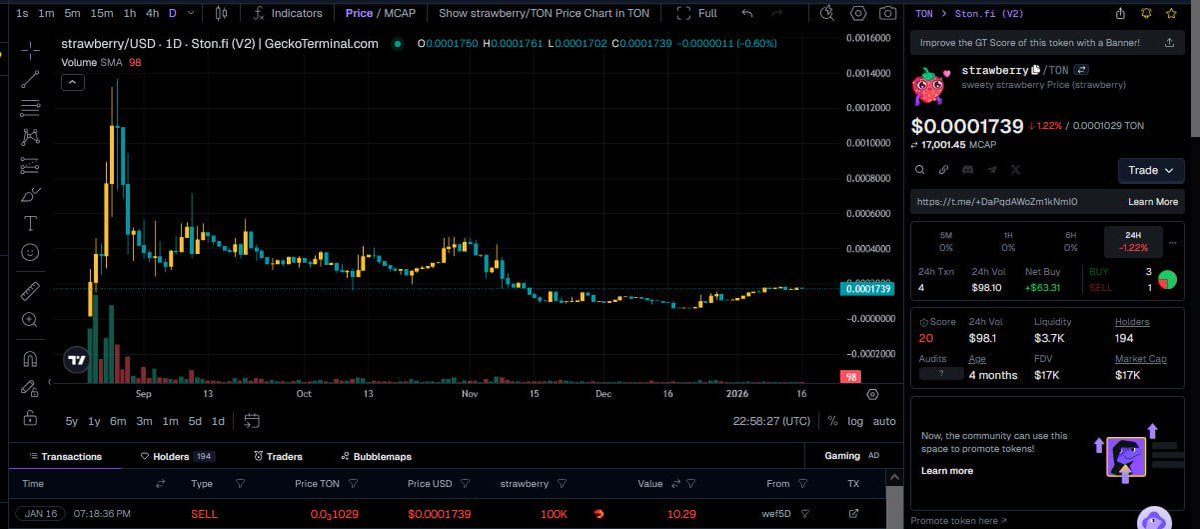Open the emoji icons tool

coord(30,252)
